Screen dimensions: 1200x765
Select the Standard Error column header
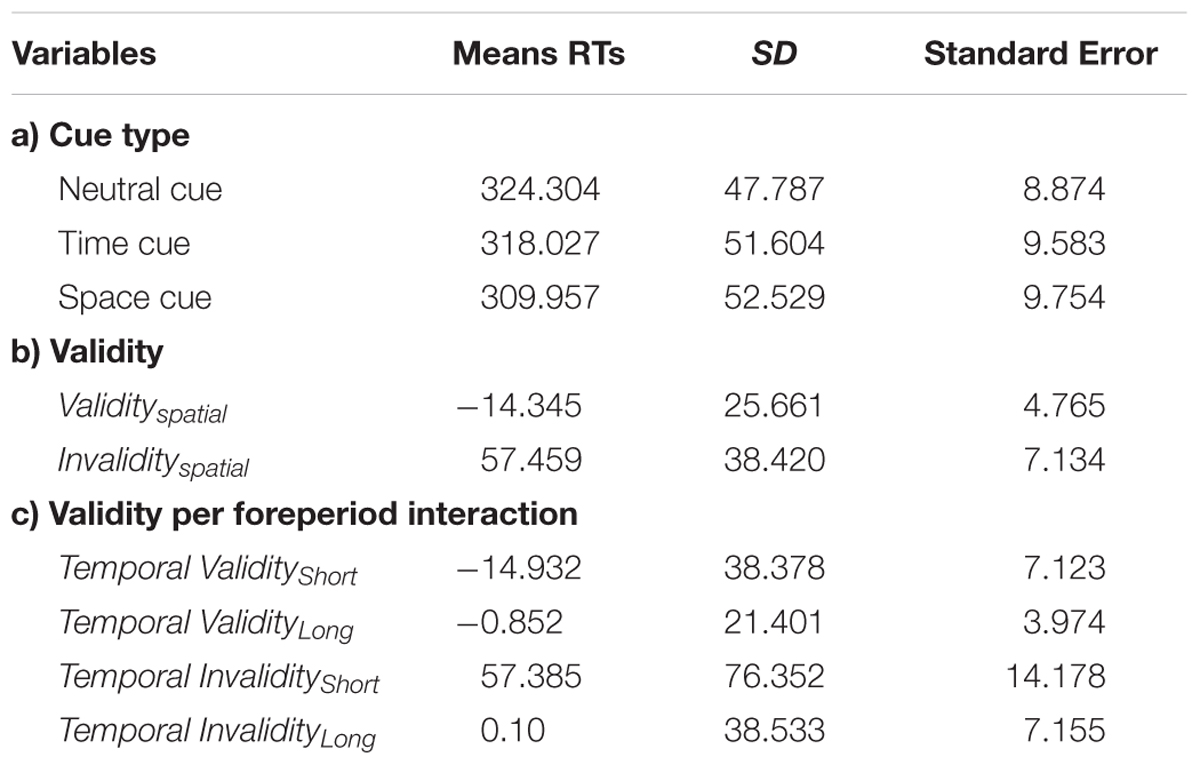click(1041, 54)
